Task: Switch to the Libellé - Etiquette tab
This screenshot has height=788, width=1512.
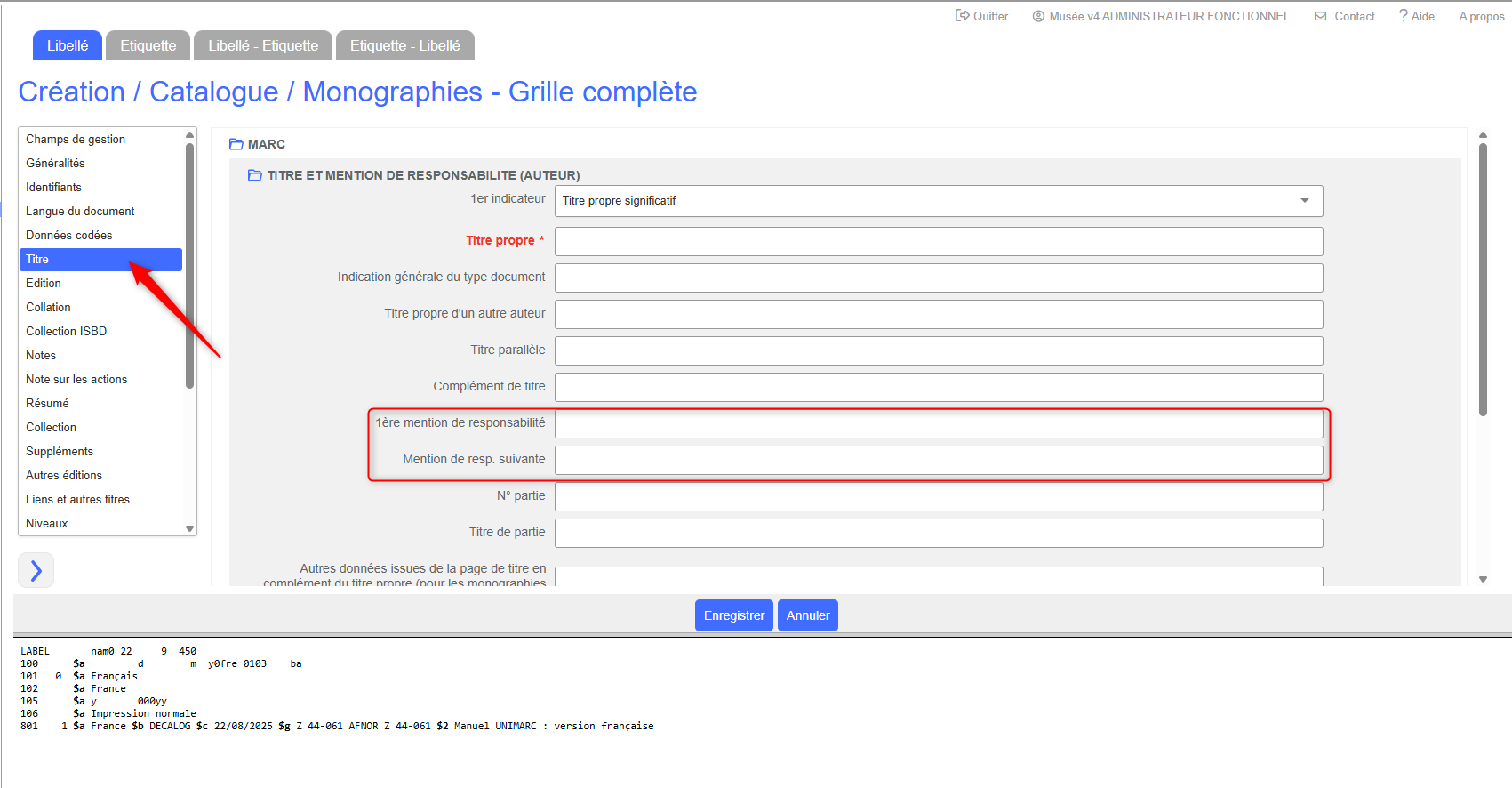Action: [263, 46]
